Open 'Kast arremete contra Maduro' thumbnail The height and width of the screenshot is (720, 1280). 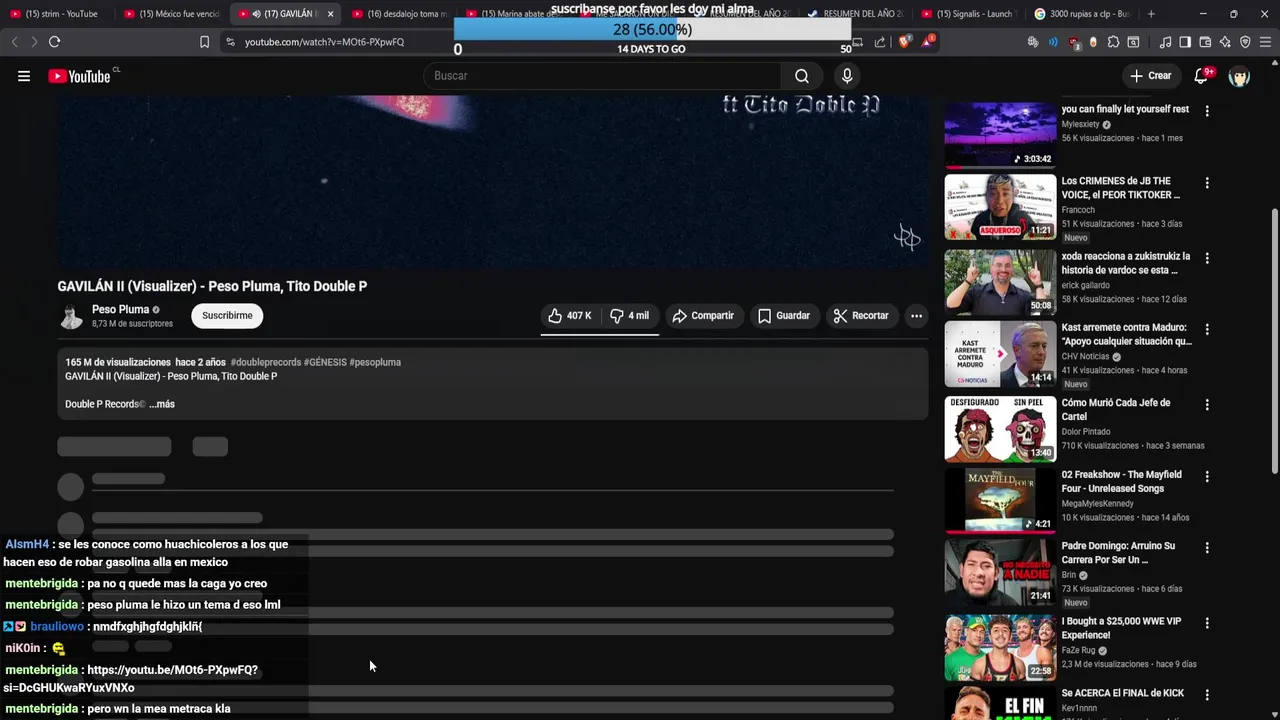(x=1000, y=354)
